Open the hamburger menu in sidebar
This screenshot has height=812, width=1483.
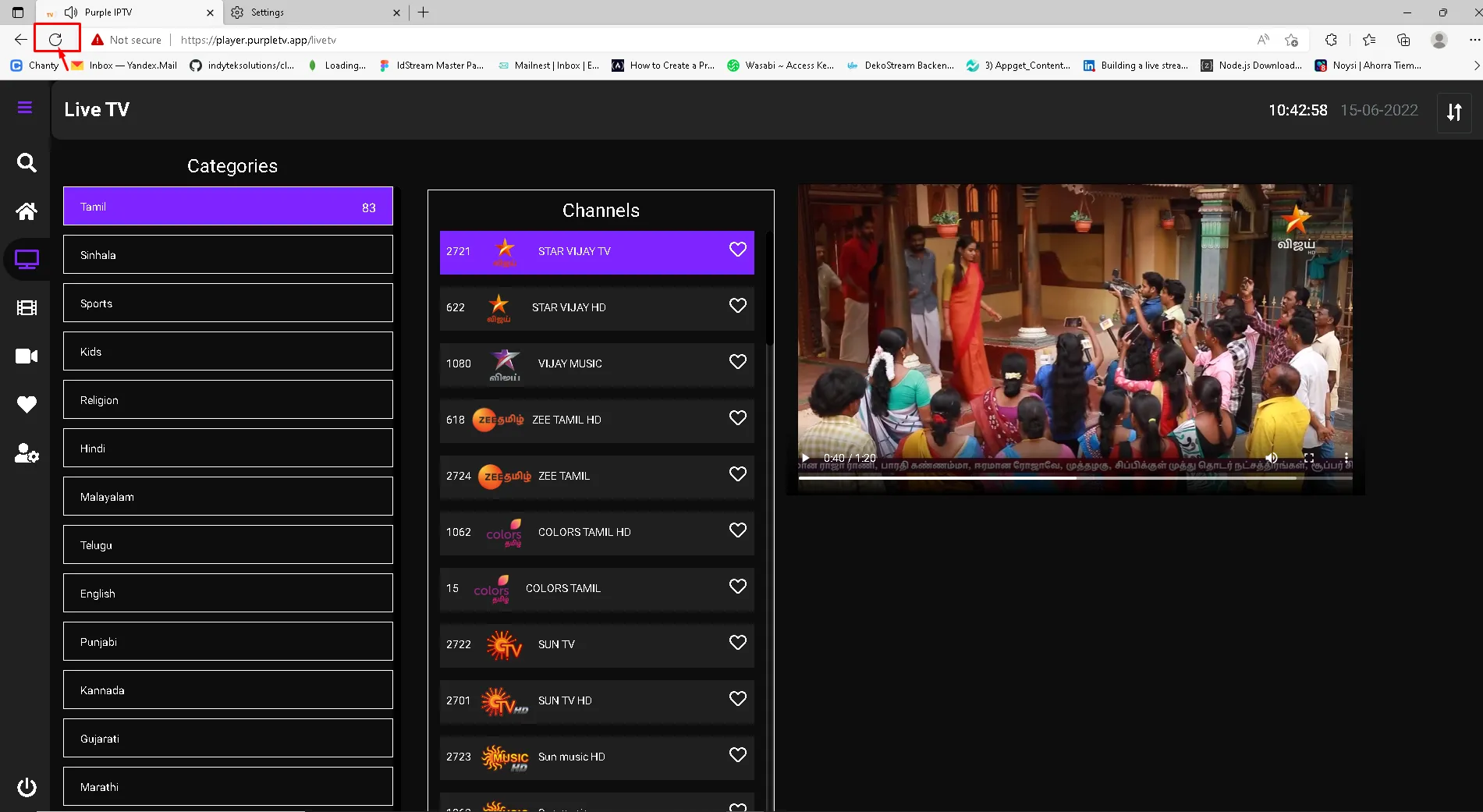(x=25, y=108)
